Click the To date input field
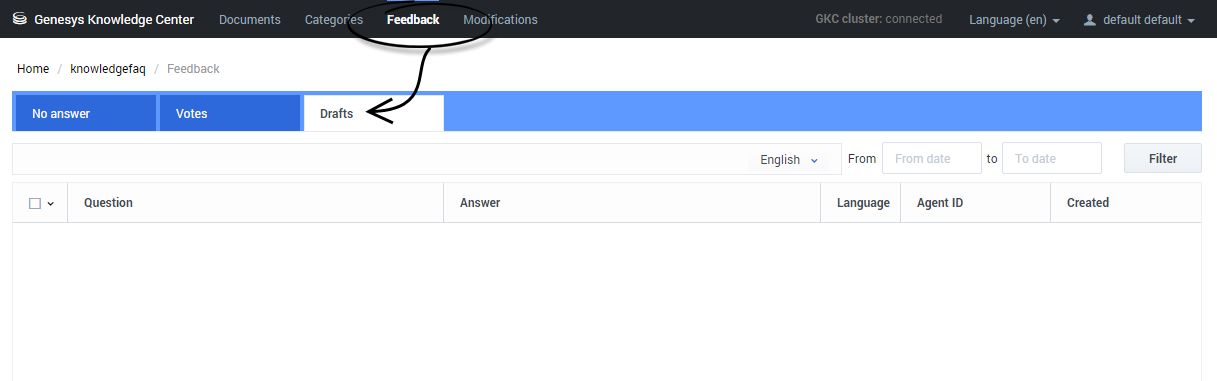The width and height of the screenshot is (1217, 381). 1052,158
